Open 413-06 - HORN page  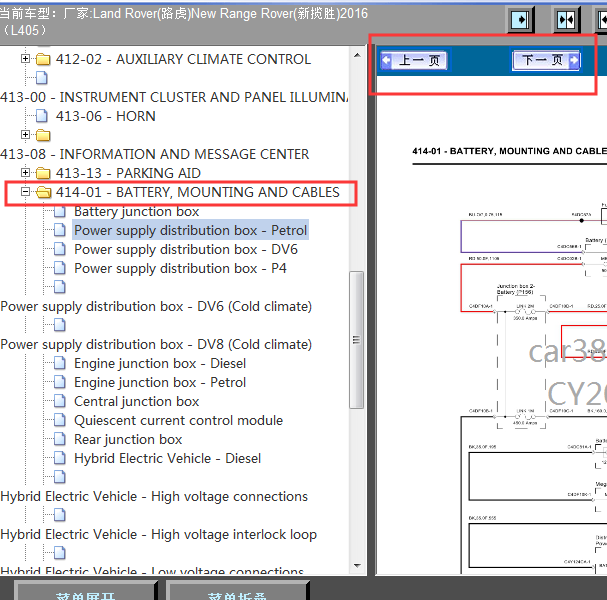106,116
